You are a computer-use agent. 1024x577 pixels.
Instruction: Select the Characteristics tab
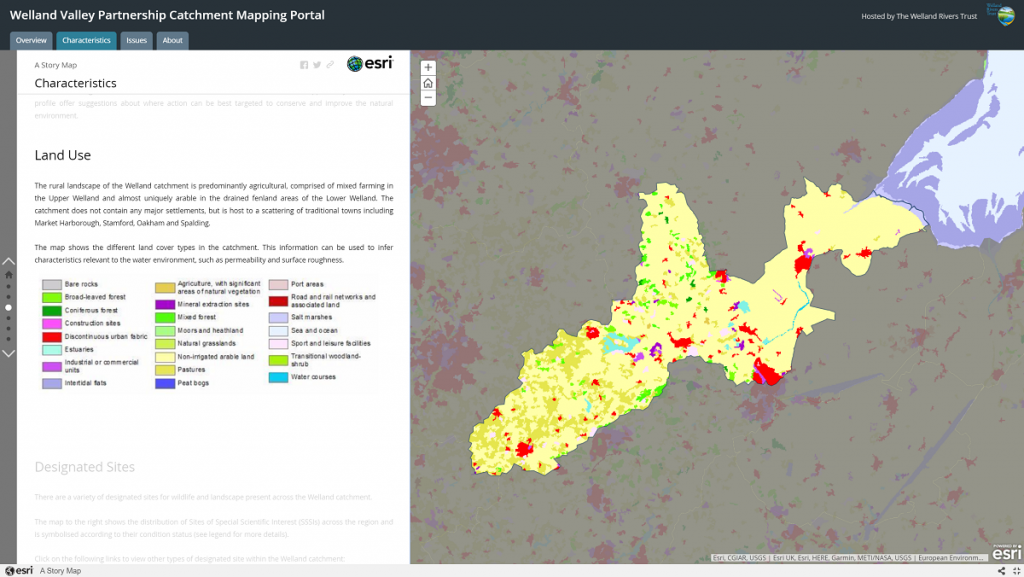pos(85,41)
